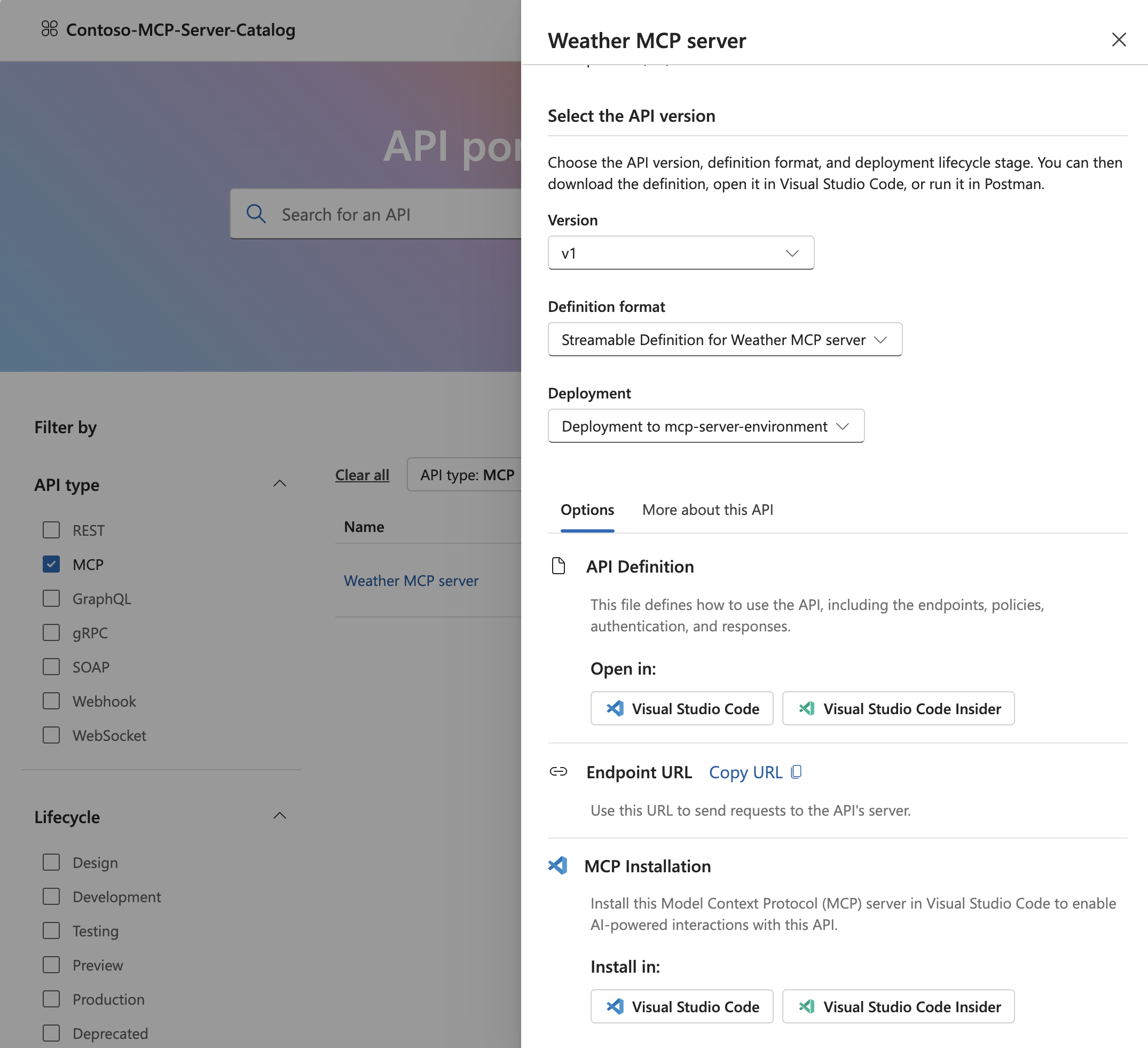
Task: Click the search magnifier icon
Action: [256, 214]
